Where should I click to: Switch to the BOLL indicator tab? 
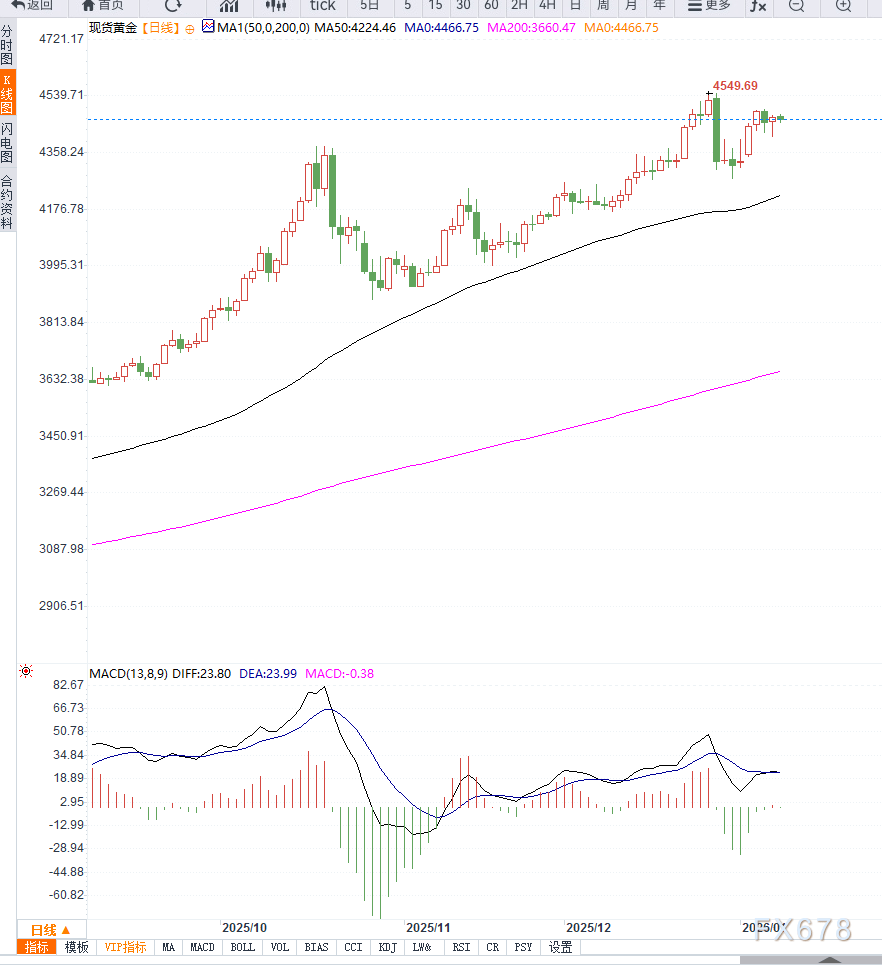(x=242, y=947)
